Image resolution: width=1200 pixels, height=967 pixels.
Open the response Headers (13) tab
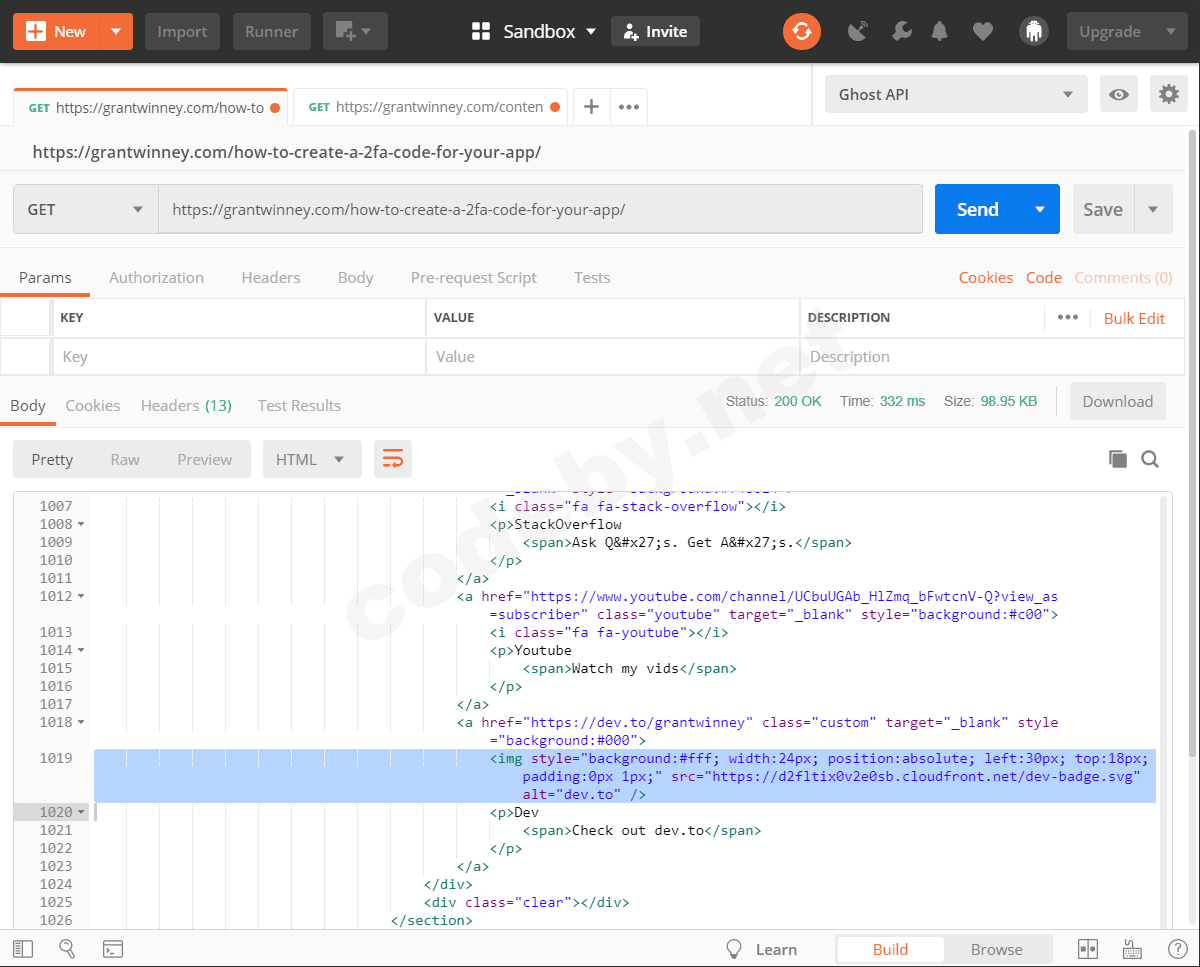coord(186,406)
